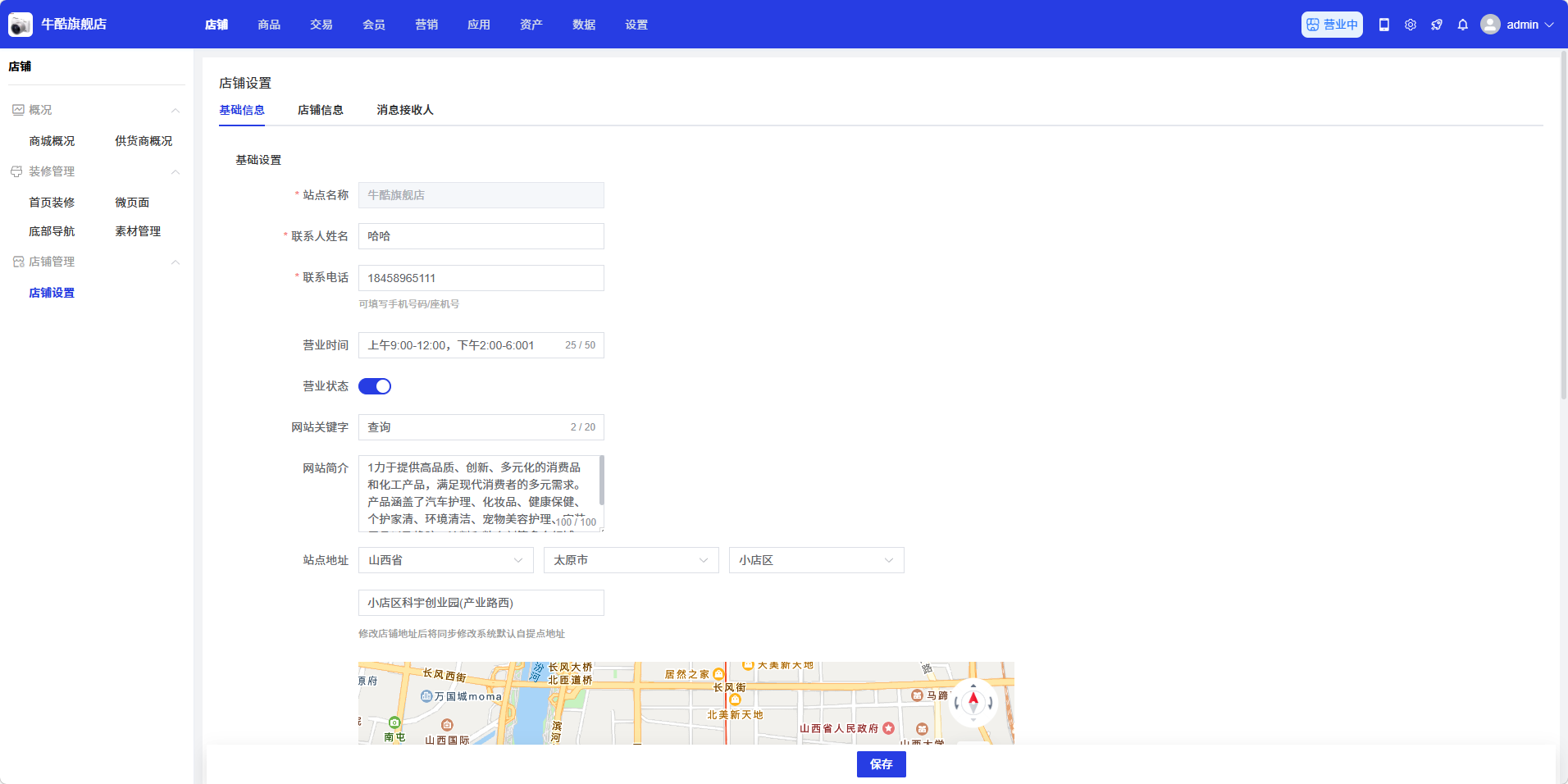Click the 保存 save button

tap(881, 764)
